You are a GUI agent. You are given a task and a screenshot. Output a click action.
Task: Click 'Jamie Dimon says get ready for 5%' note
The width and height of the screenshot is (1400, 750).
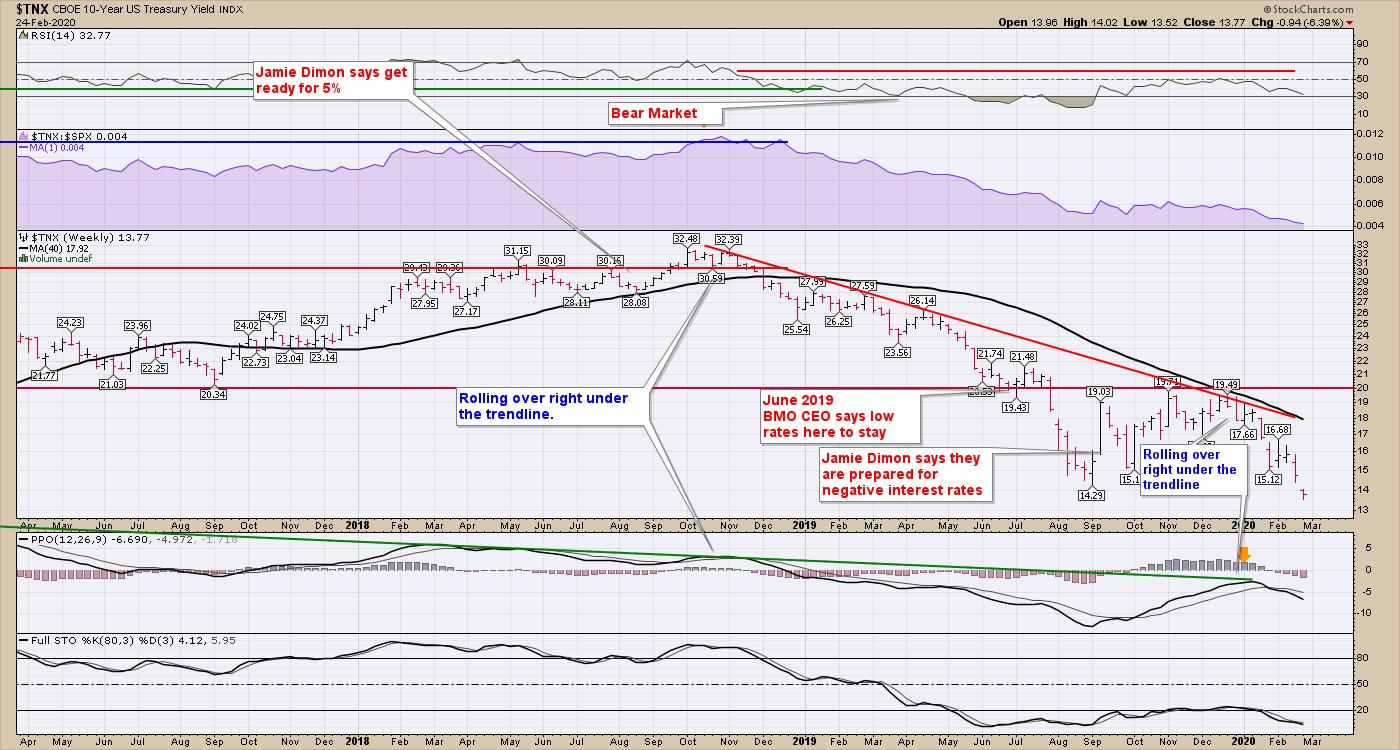pos(331,80)
